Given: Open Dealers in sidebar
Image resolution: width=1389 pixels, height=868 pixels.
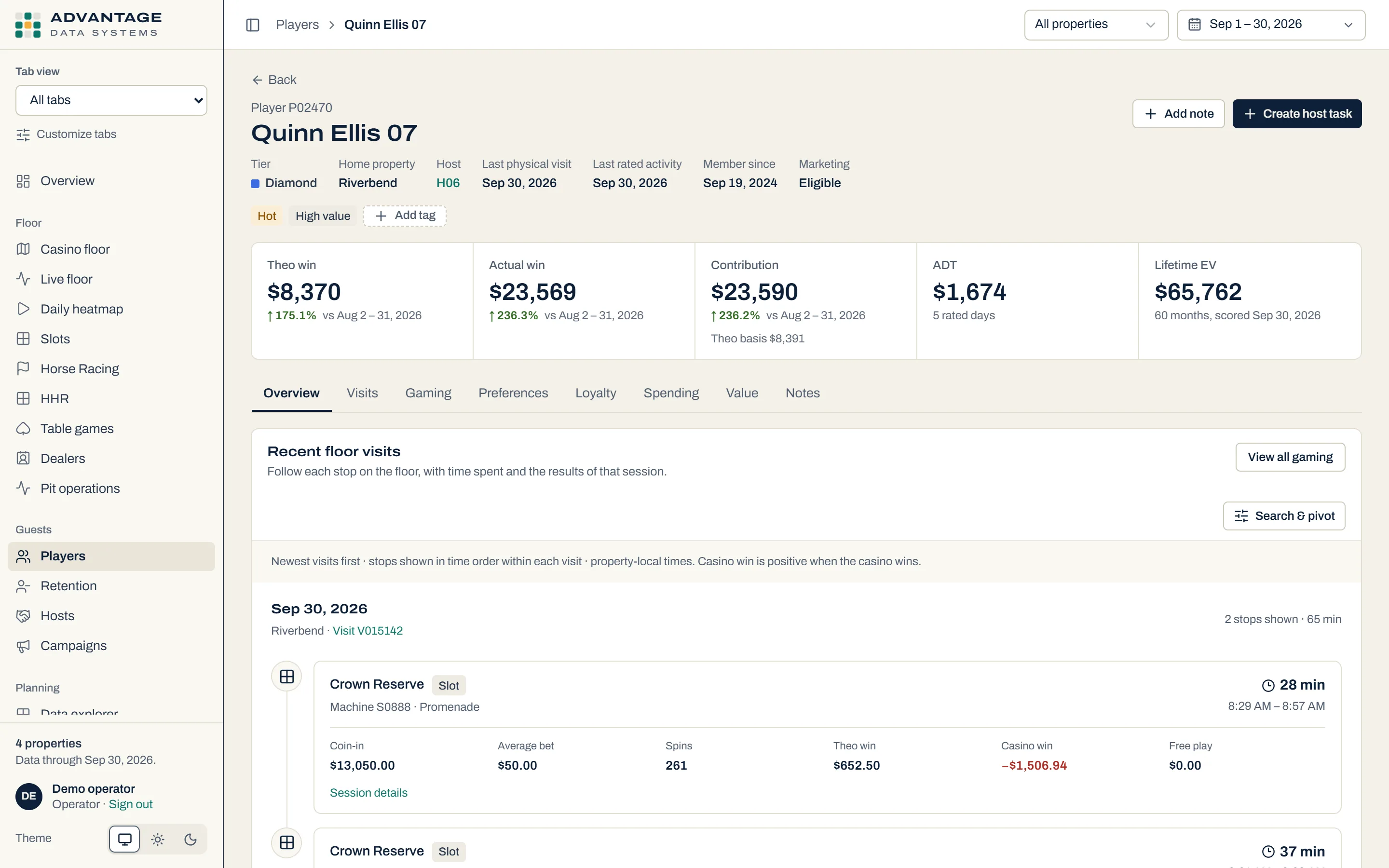Looking at the screenshot, I should 111,458.
